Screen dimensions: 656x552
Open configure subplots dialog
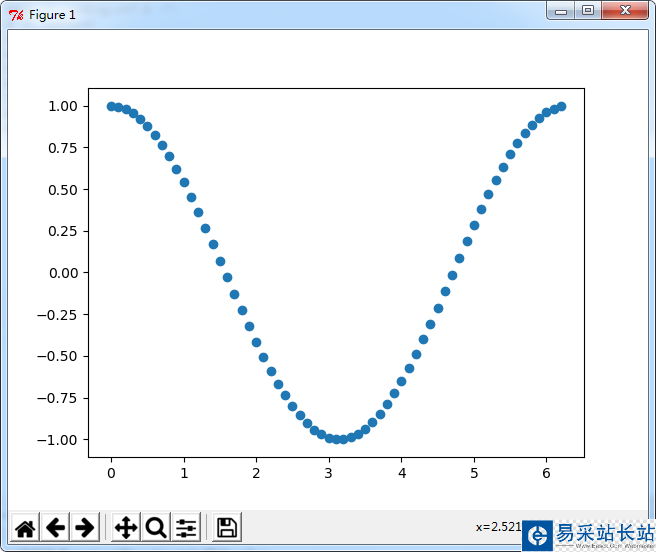(186, 527)
